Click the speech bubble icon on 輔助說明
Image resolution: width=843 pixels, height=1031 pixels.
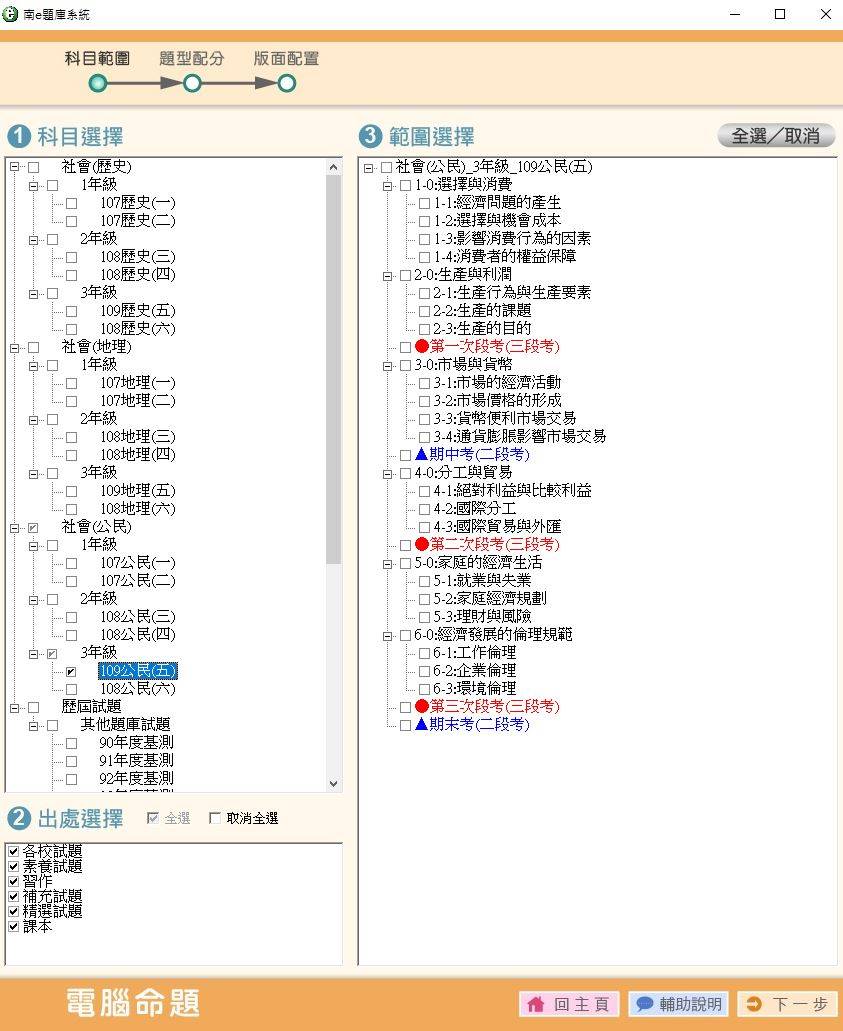point(644,1004)
